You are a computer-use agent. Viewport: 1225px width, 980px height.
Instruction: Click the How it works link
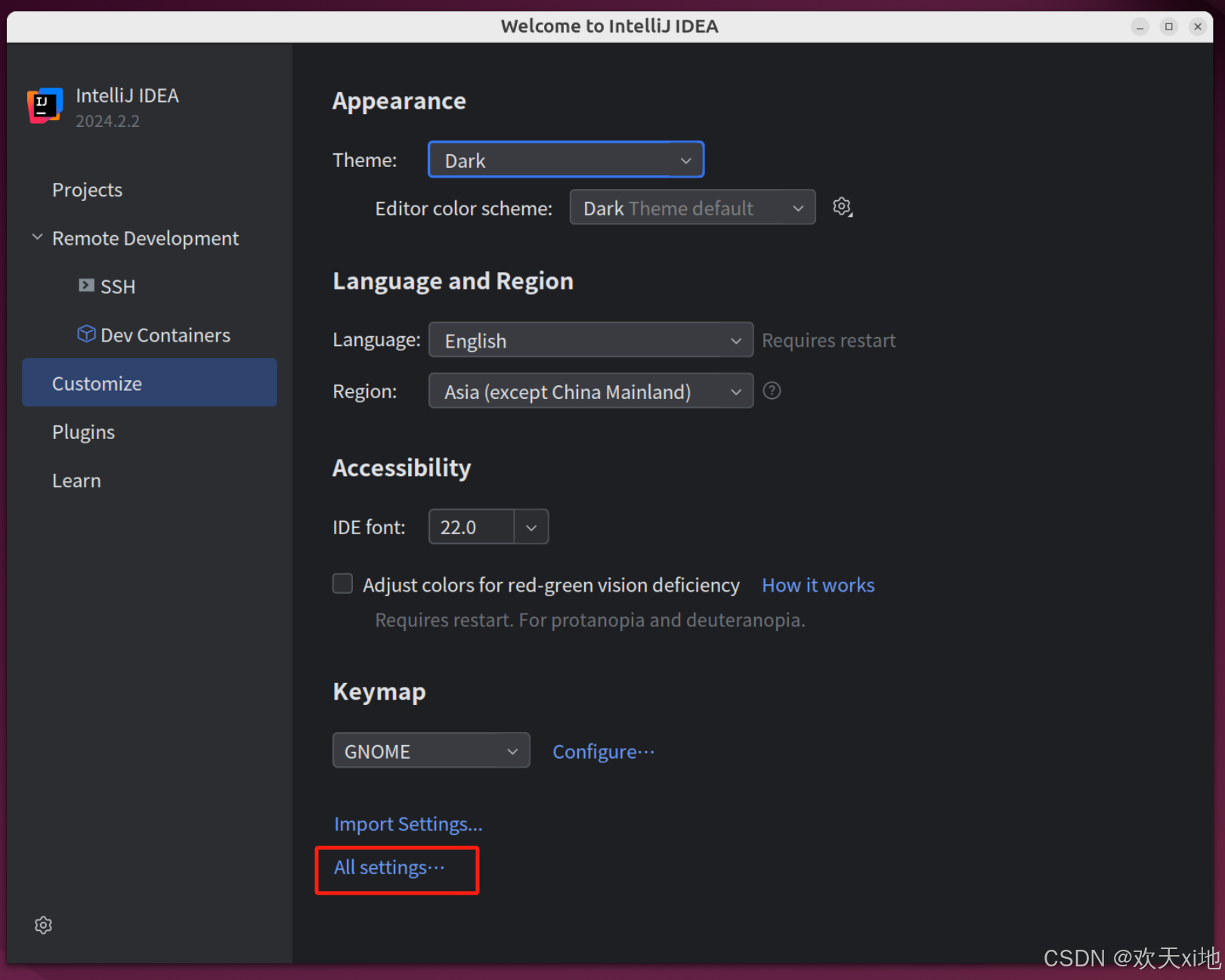click(818, 585)
